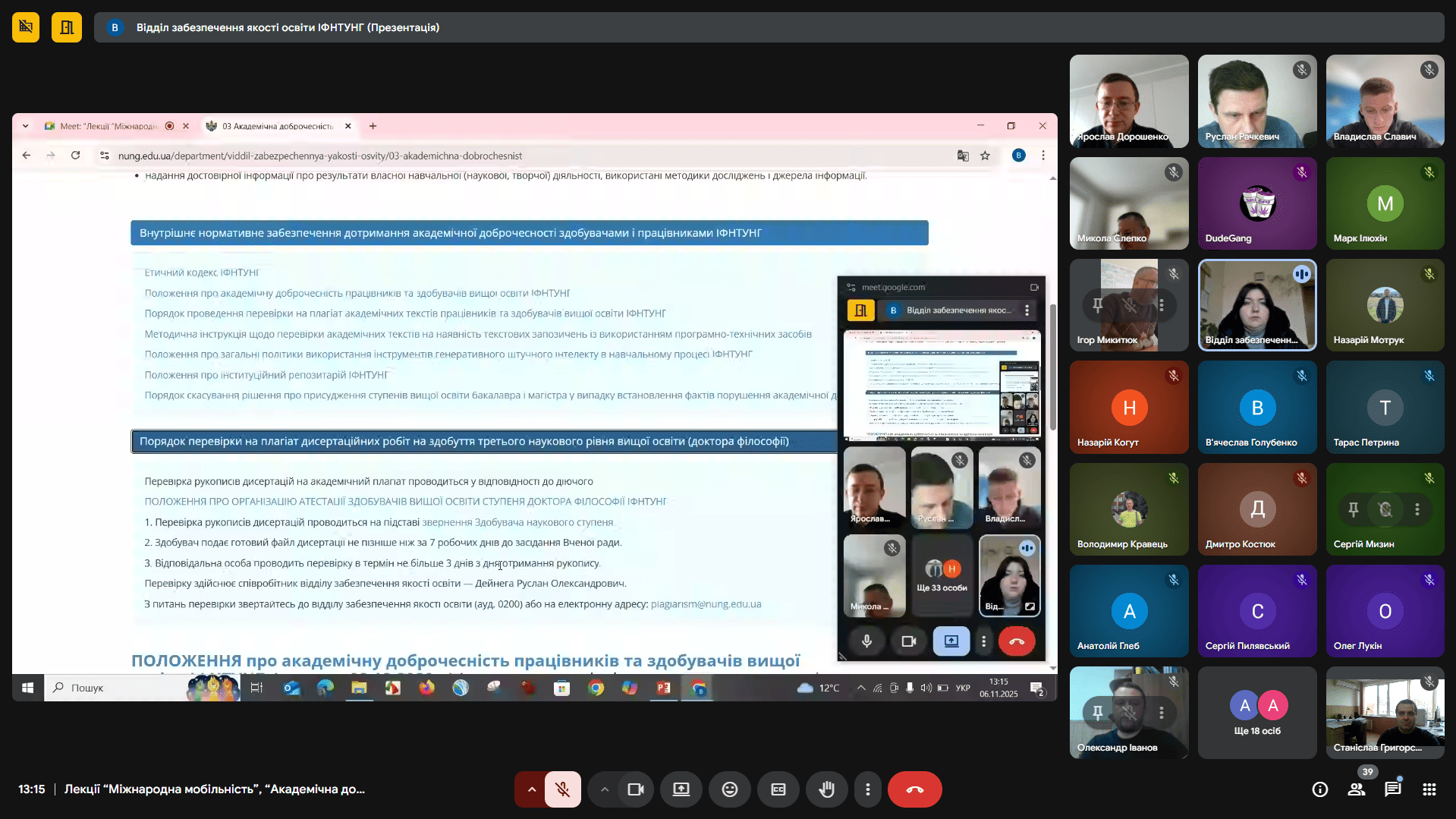The height and width of the screenshot is (819, 1456).
Task: Switch to the '03 Академічна доброчесність' browser tab
Action: coord(277,126)
